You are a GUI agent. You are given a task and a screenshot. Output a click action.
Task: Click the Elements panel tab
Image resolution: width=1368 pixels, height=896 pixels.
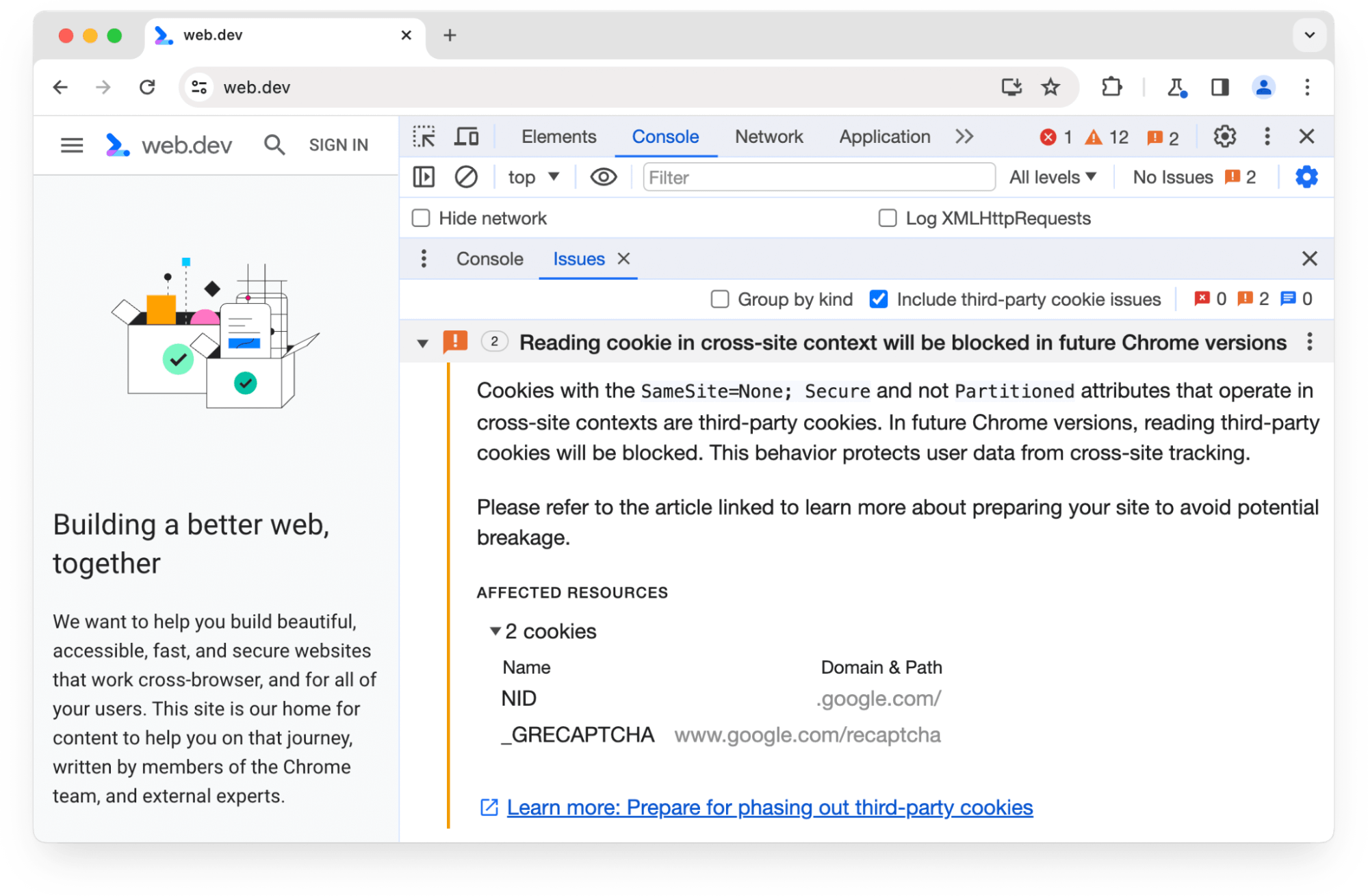556,136
